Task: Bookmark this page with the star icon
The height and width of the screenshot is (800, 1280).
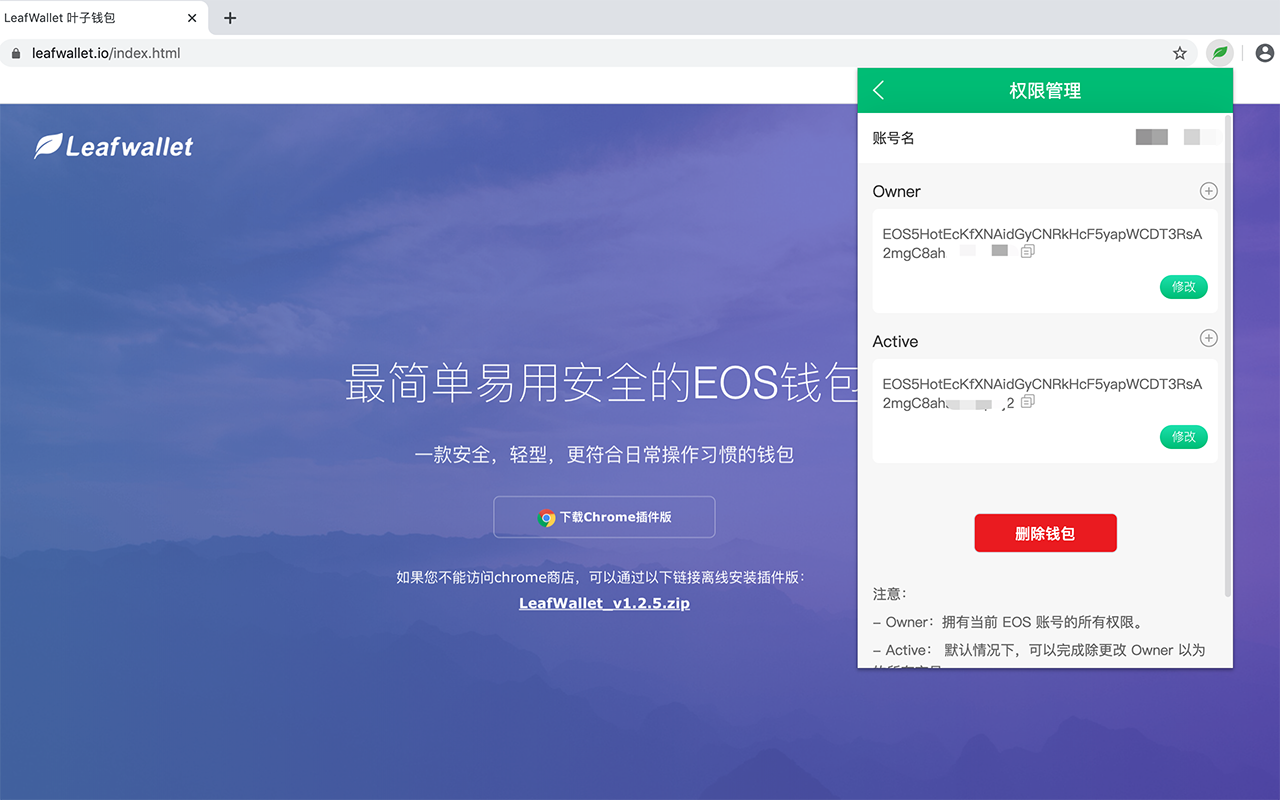Action: pyautogui.click(x=1180, y=53)
